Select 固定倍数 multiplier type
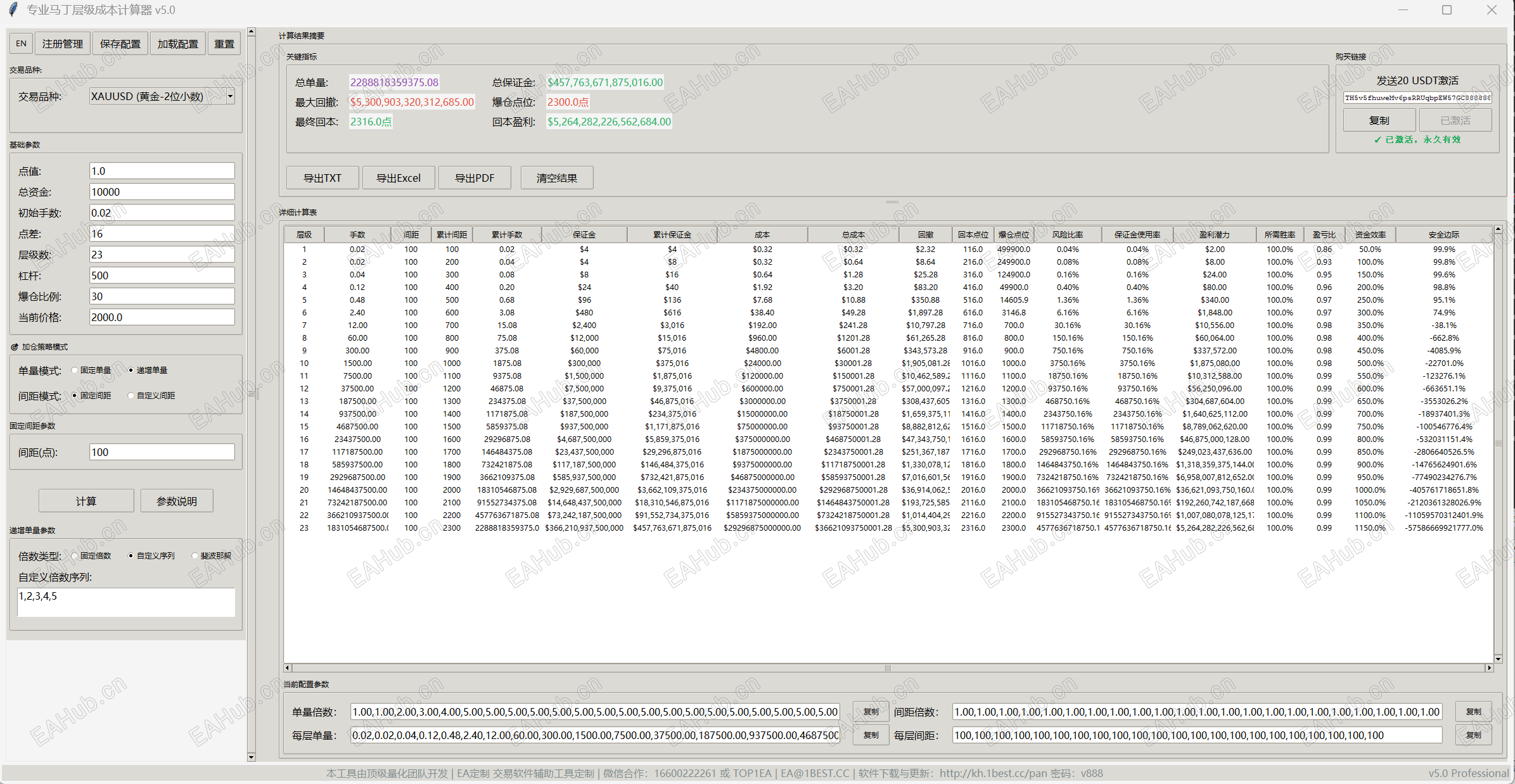This screenshot has width=1515, height=784. click(75, 556)
